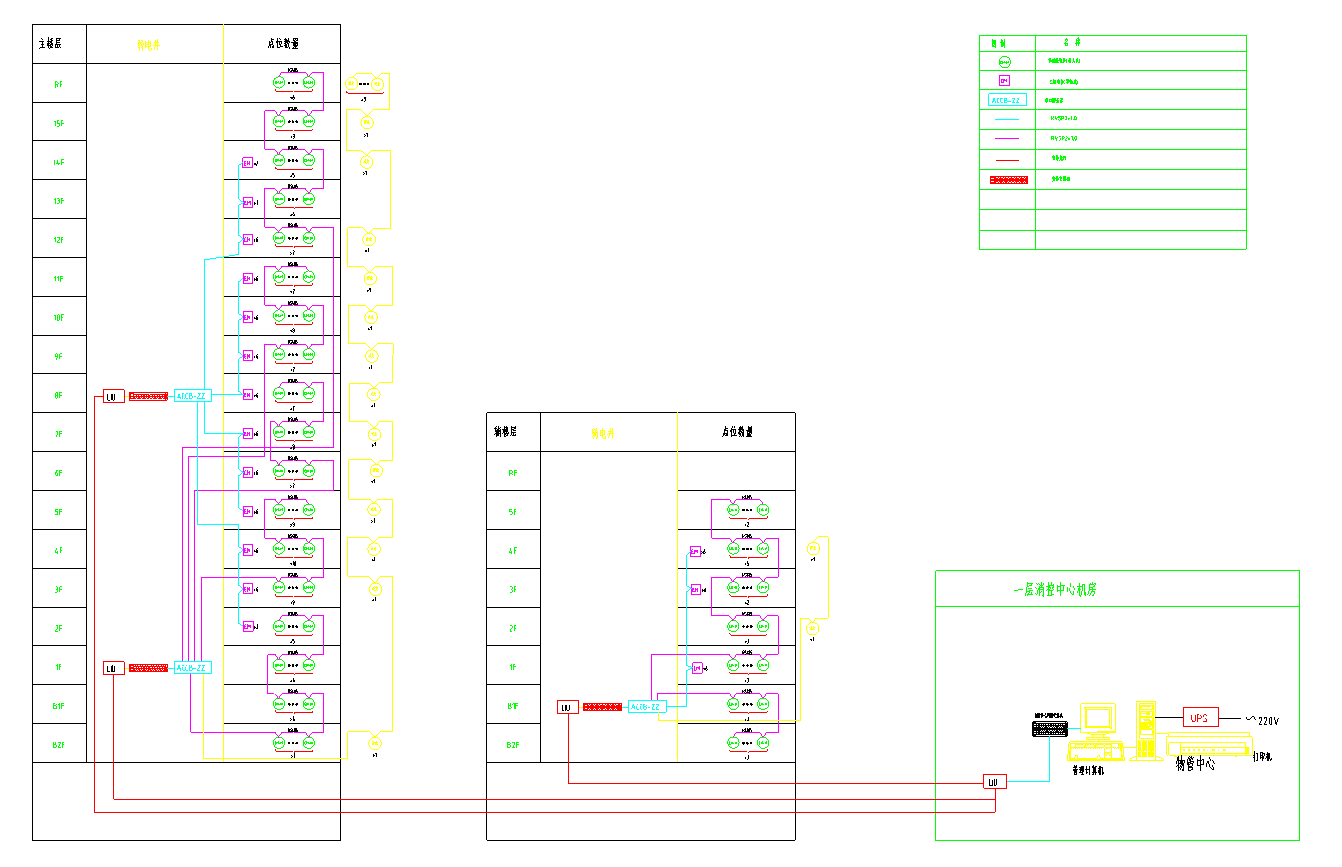Select the LIU box in the control room
This screenshot has width=1342, height=867.
point(994,782)
